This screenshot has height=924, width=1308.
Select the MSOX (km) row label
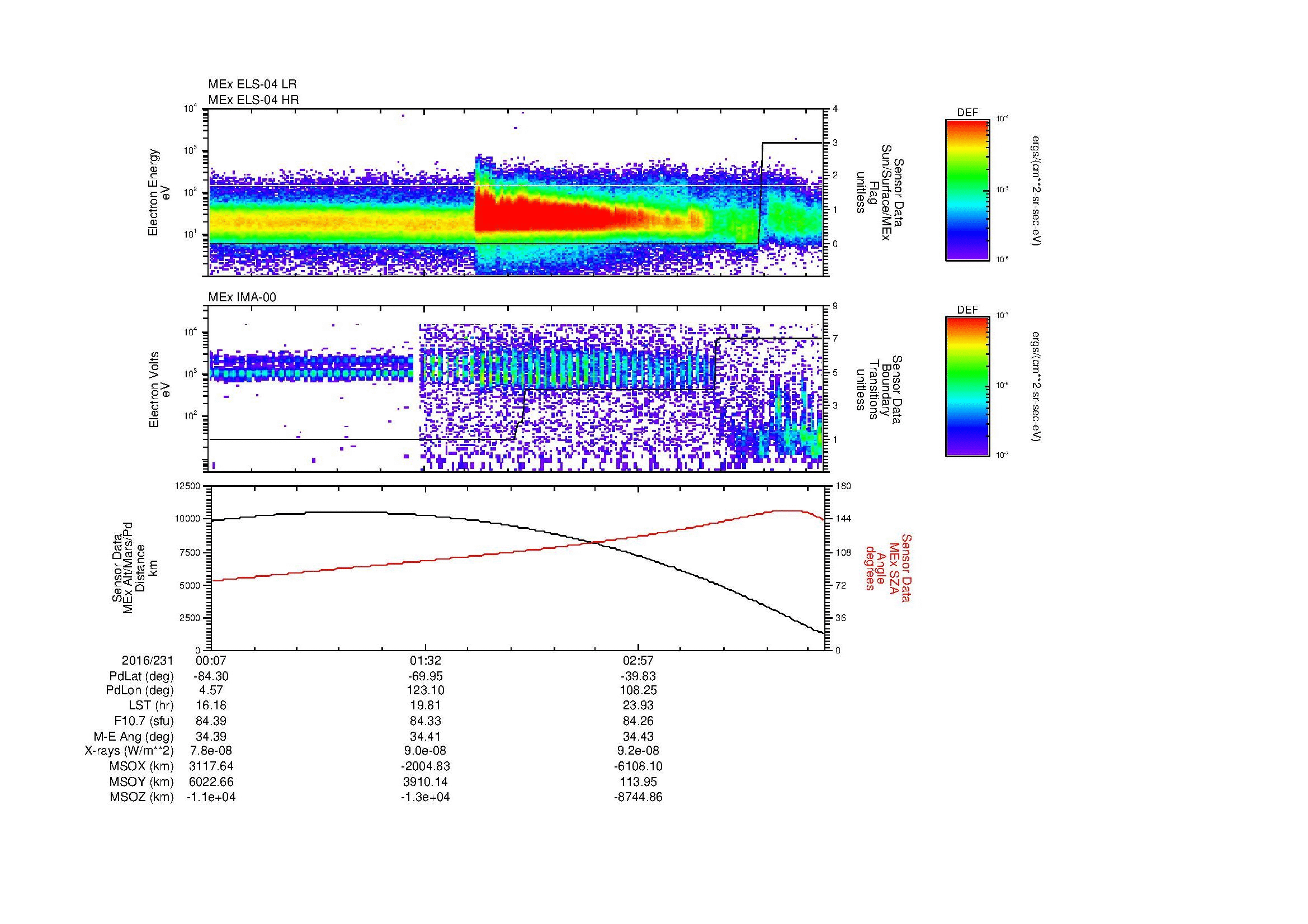142,766
